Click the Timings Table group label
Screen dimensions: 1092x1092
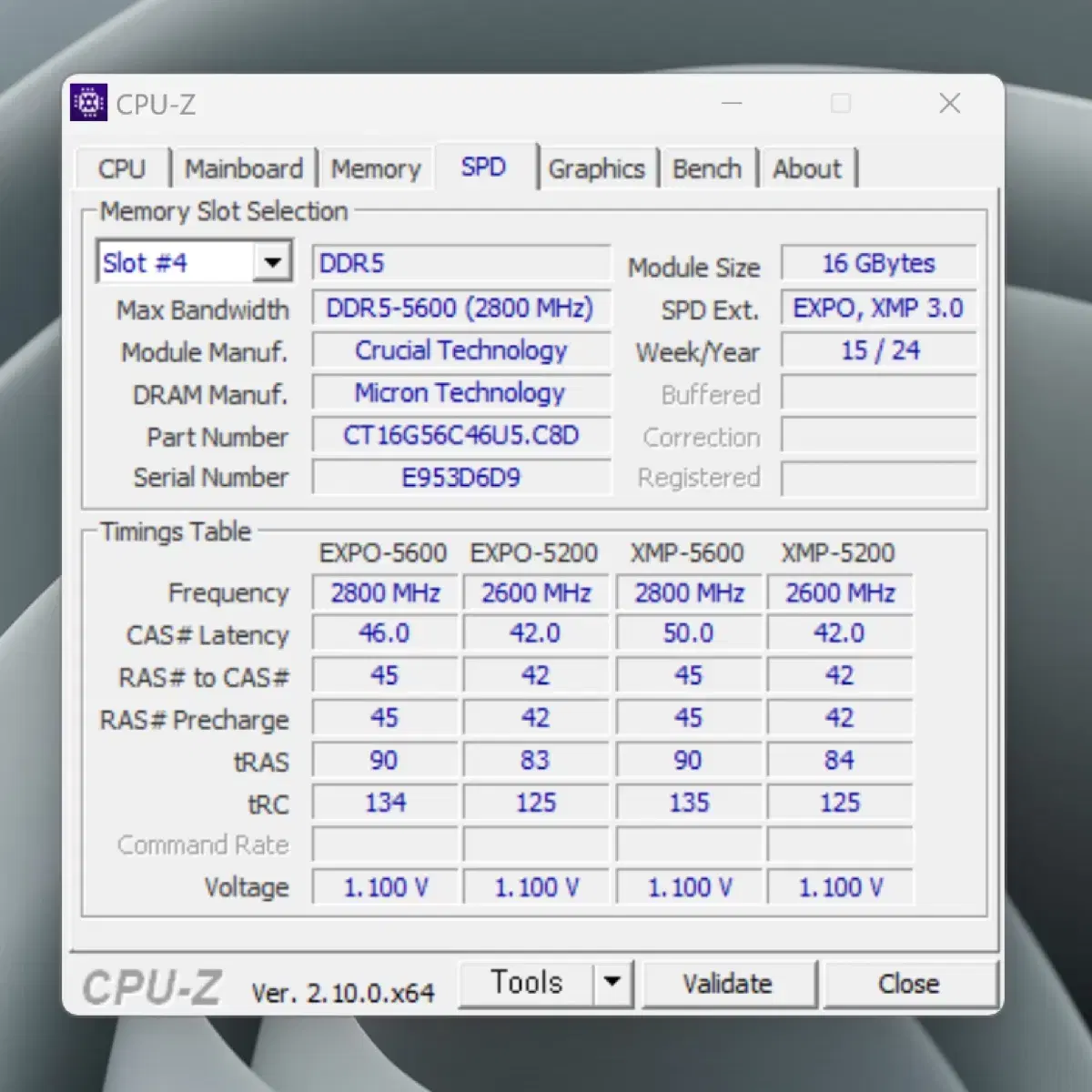[x=176, y=531]
